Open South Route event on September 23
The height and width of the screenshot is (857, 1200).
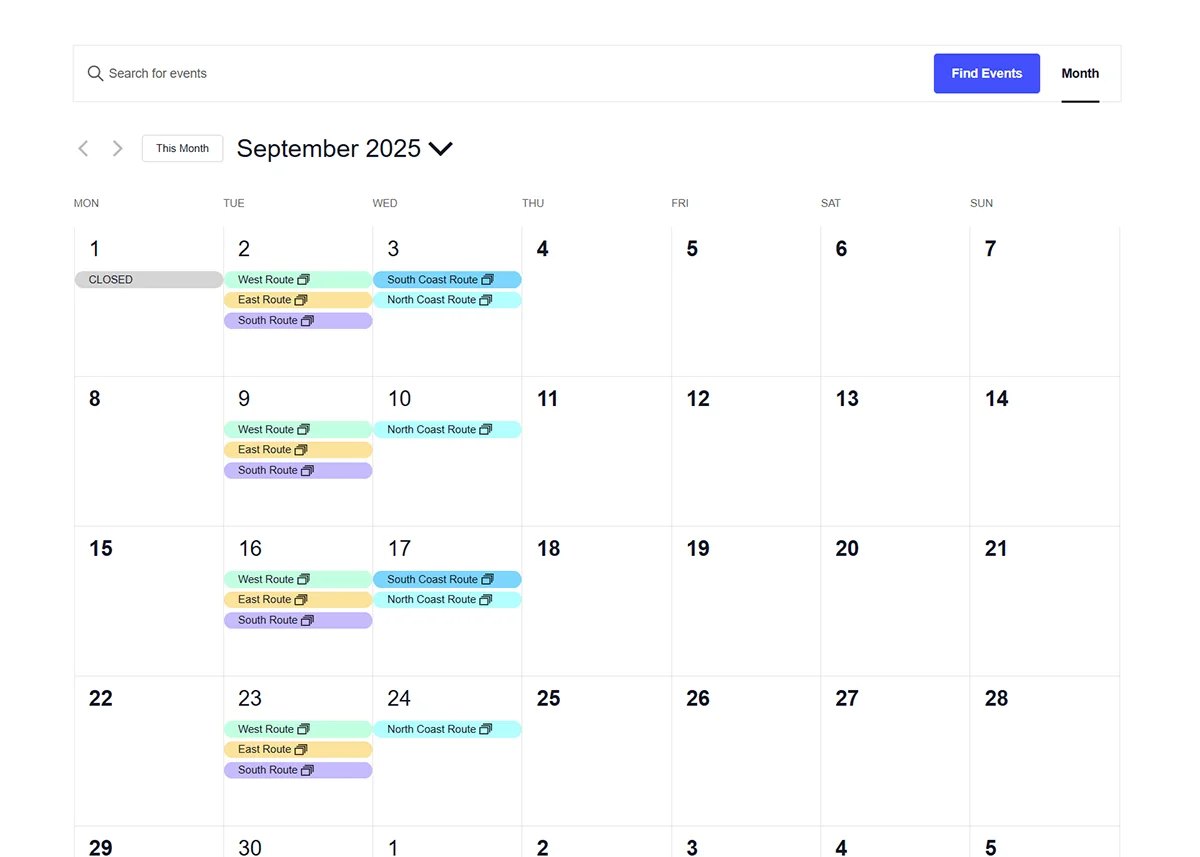(298, 771)
